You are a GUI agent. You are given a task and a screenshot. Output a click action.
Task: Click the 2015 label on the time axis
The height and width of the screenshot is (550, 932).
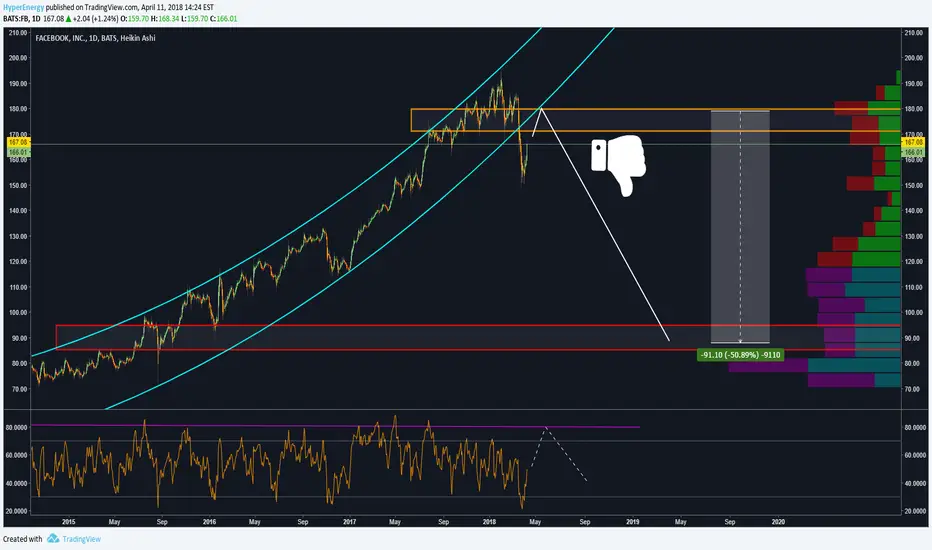(x=68, y=522)
